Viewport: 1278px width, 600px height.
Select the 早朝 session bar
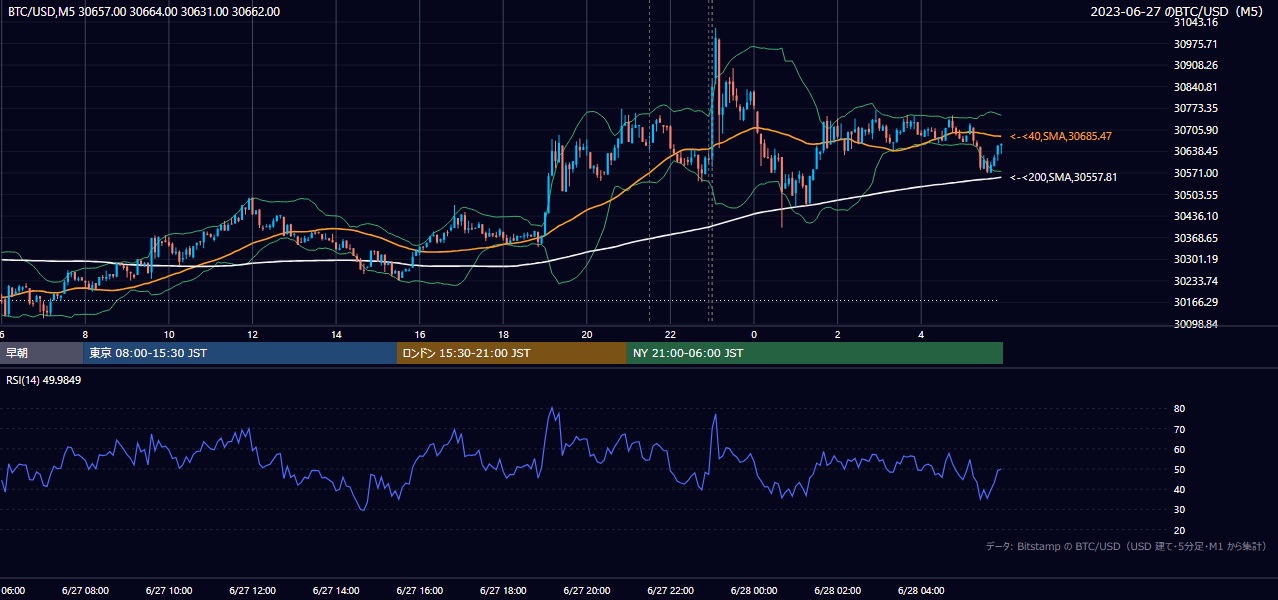pyautogui.click(x=42, y=353)
